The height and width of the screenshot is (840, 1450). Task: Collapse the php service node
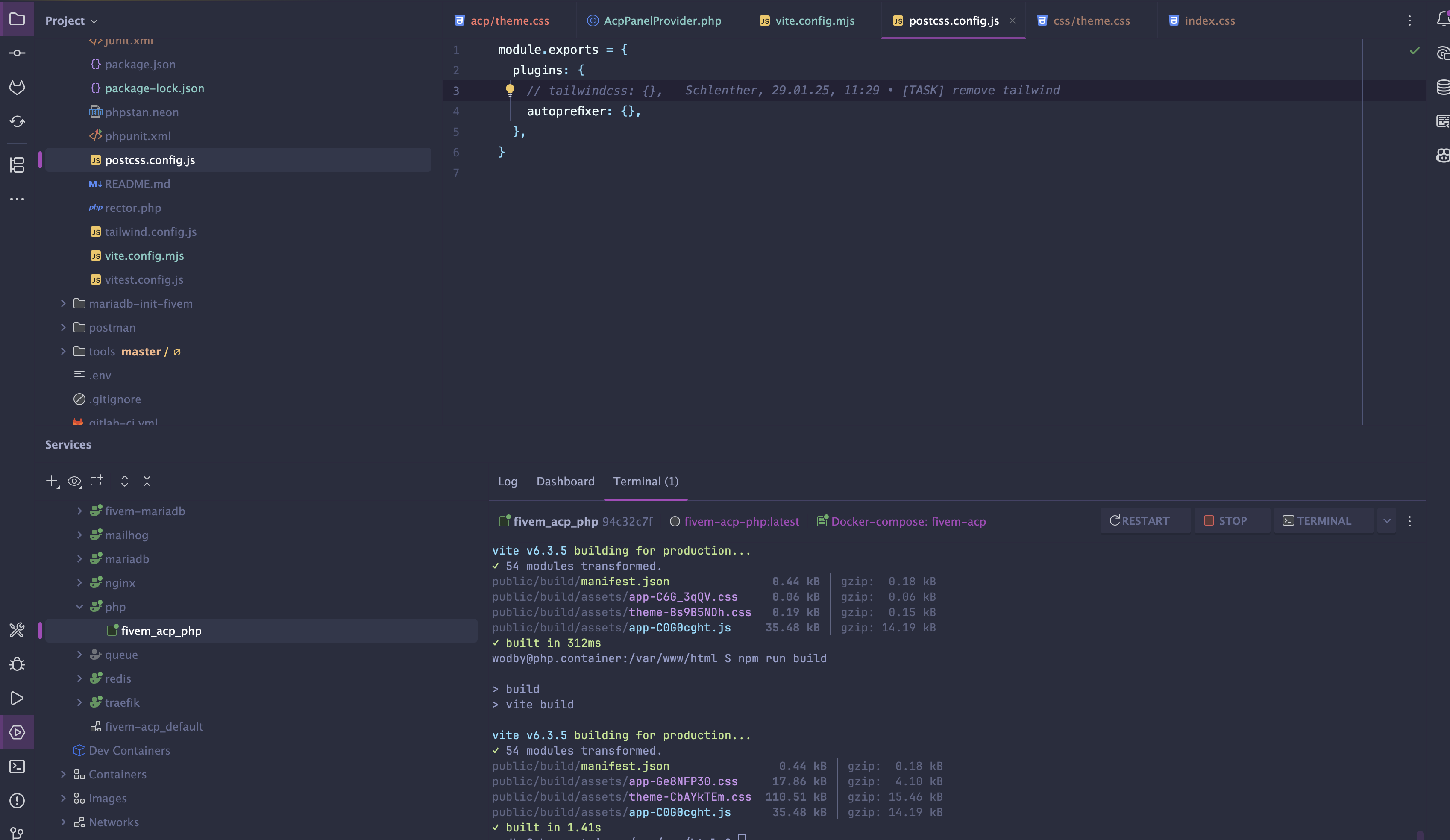pos(79,607)
